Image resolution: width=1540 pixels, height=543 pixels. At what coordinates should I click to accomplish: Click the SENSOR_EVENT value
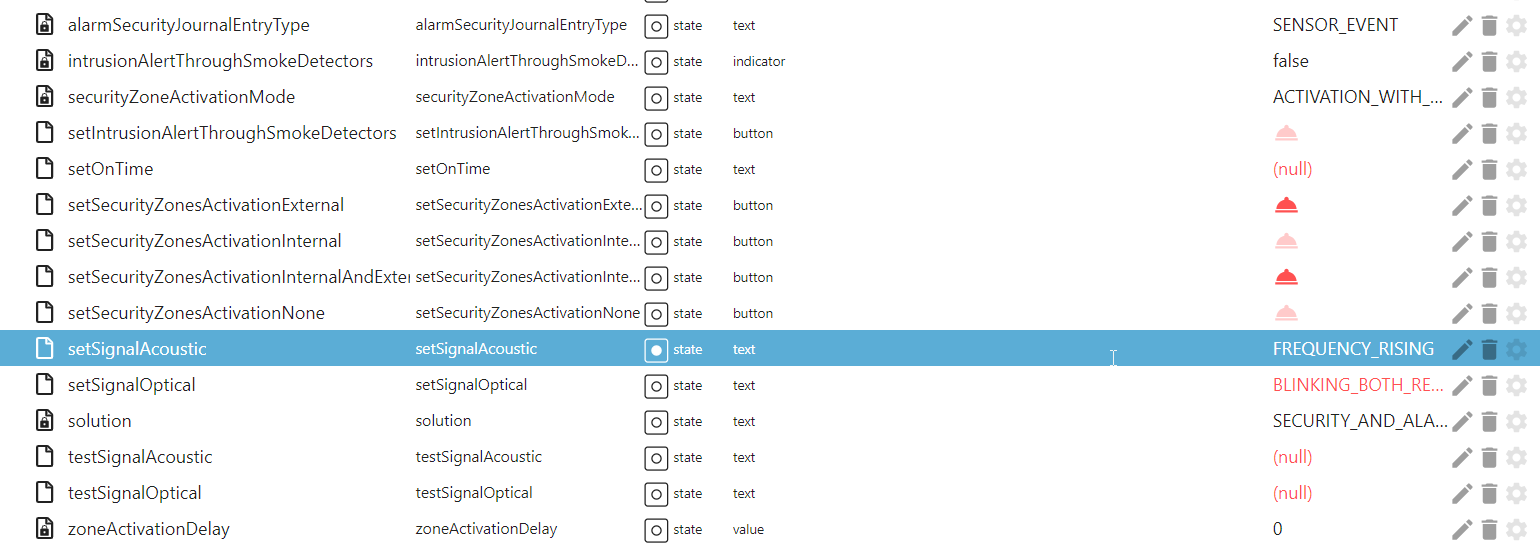click(x=1335, y=25)
